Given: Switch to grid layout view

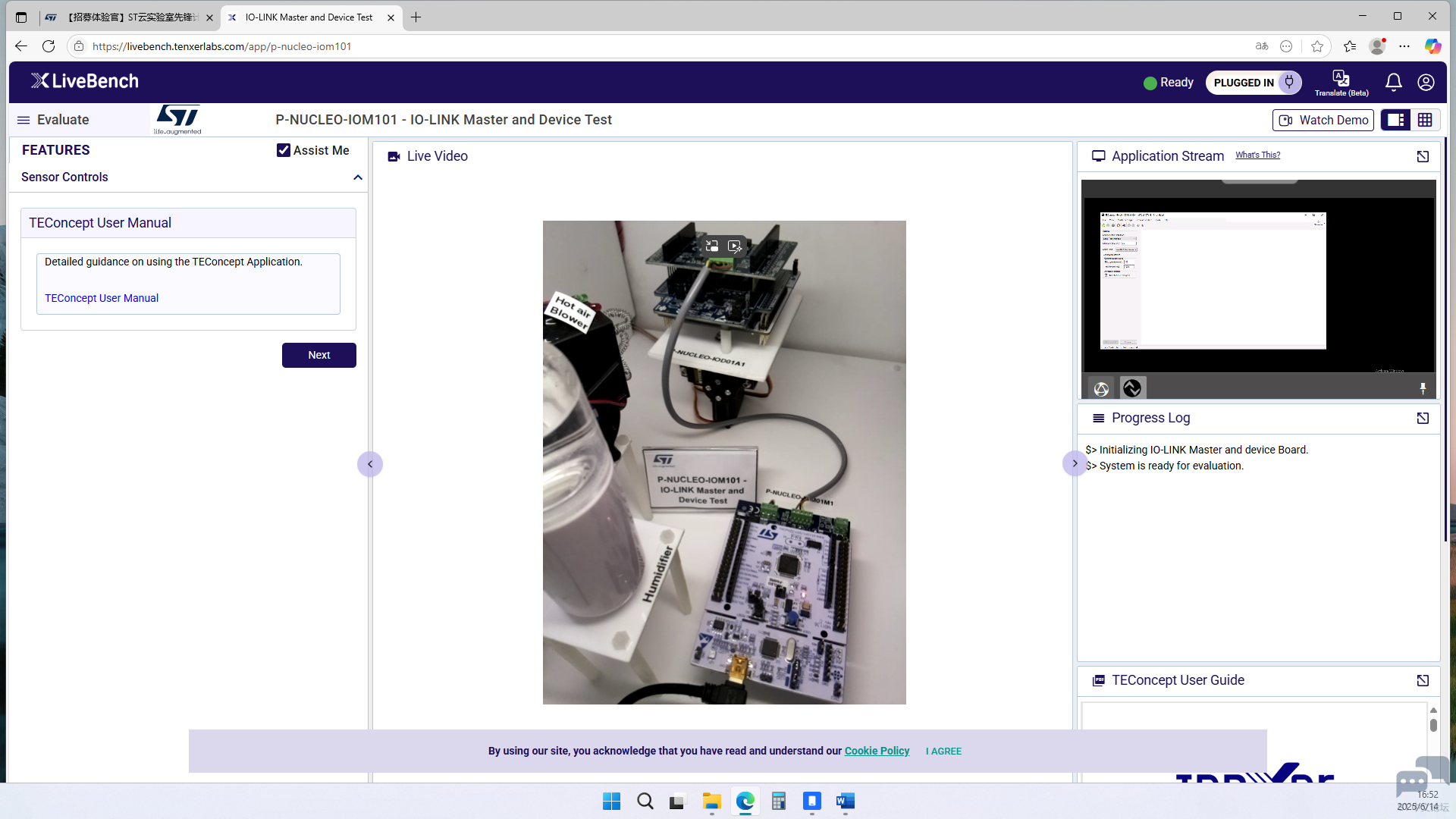Looking at the screenshot, I should pyautogui.click(x=1425, y=120).
